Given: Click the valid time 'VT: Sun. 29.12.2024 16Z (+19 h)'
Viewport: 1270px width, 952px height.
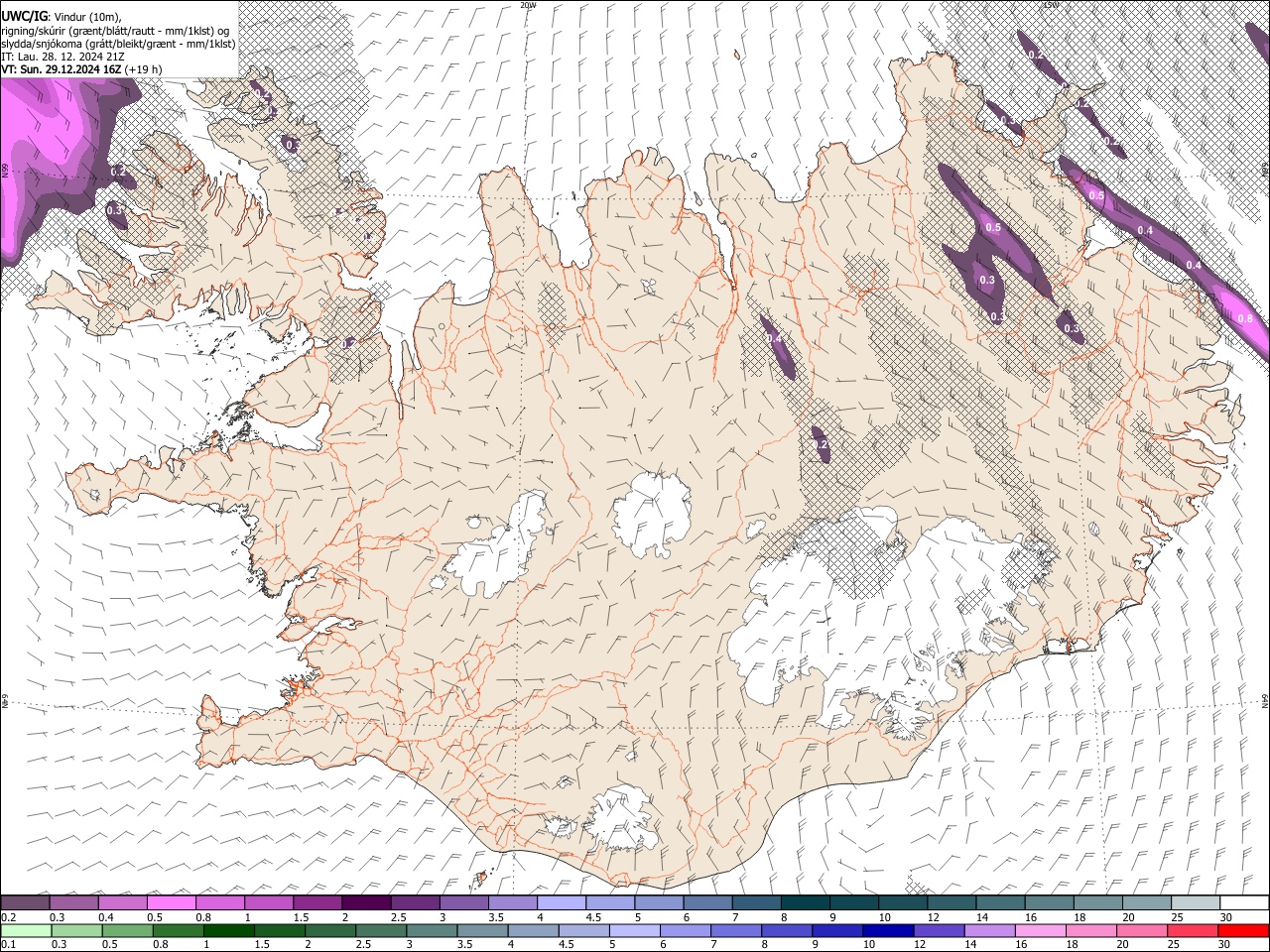Looking at the screenshot, I should [x=81, y=69].
